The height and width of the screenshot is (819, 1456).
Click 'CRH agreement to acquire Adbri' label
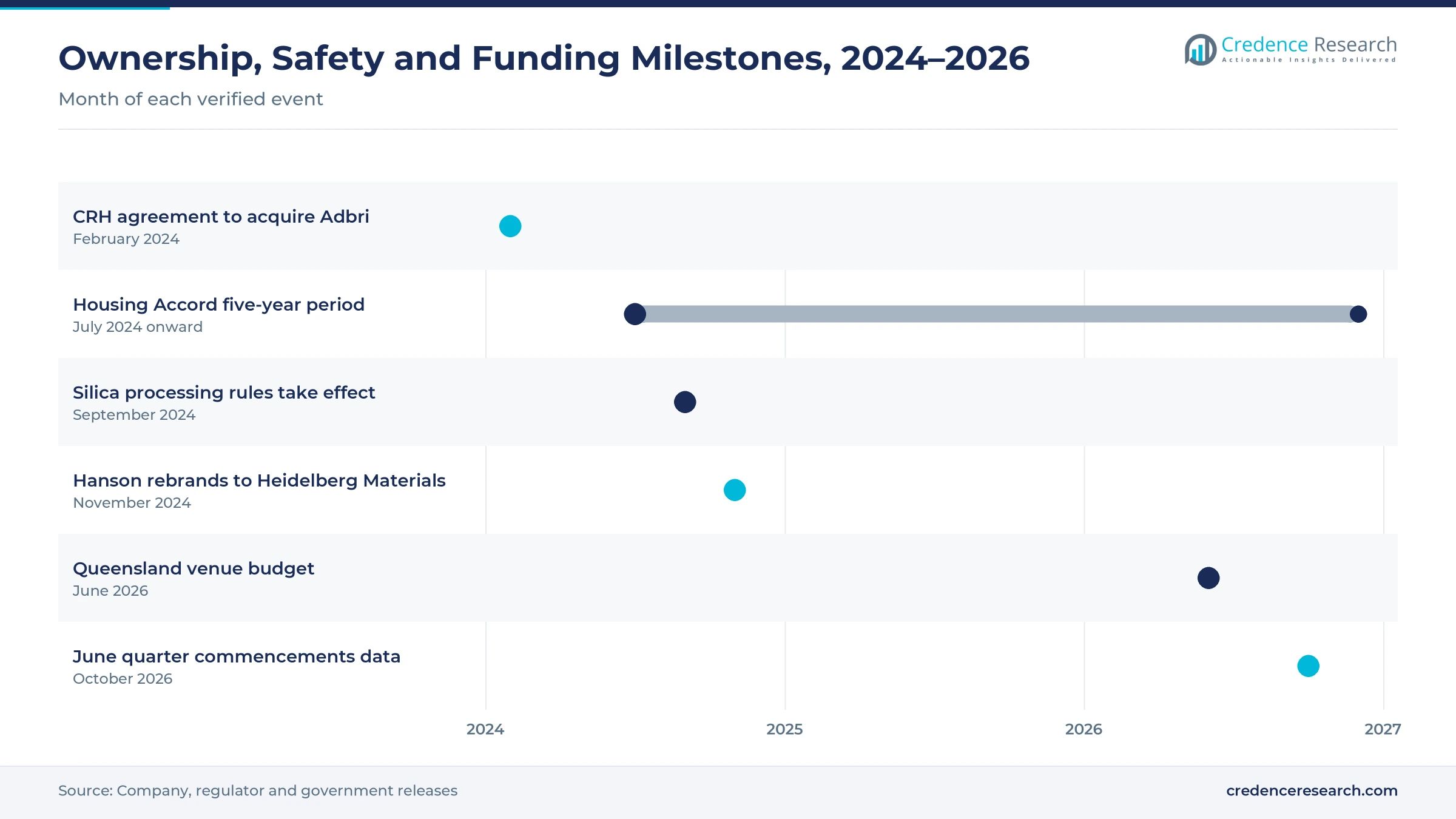click(221, 217)
